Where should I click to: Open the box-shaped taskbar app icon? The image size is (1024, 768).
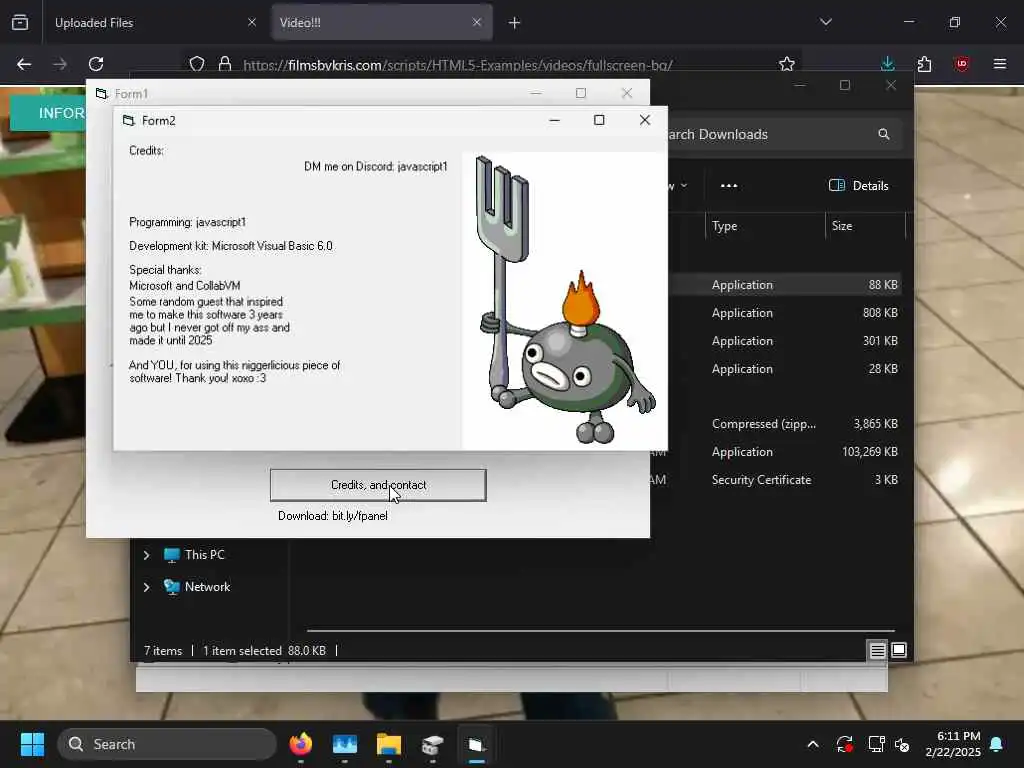432,744
